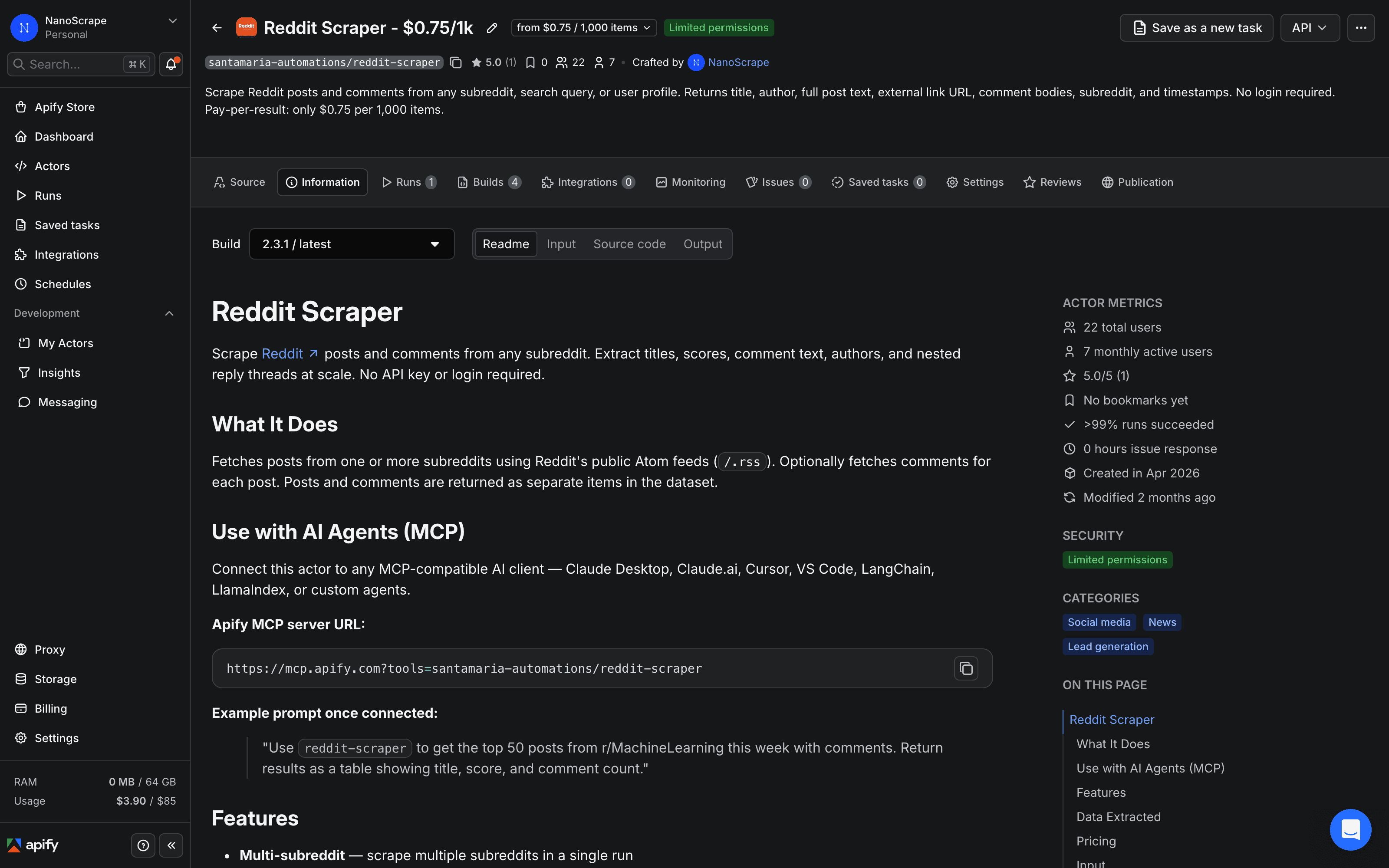Open the Integrations tab
Image resolution: width=1389 pixels, height=868 pixels.
point(588,182)
